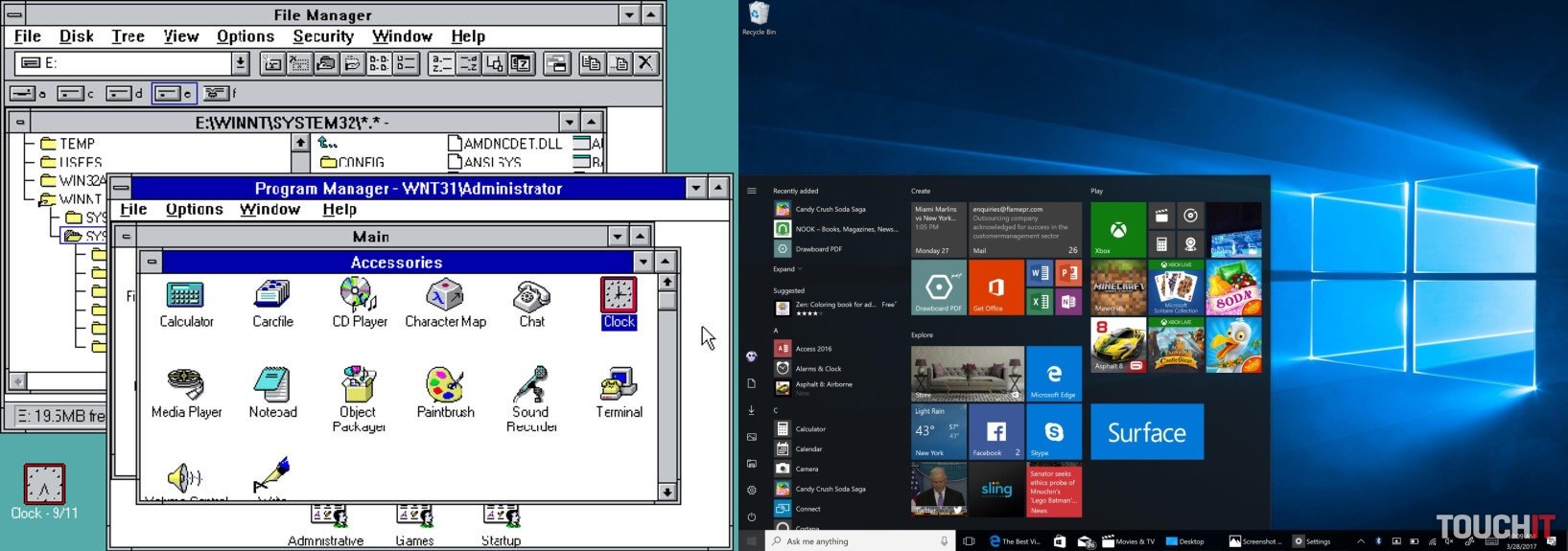Open the Xbox tile in Start menu
This screenshot has width=1568, height=551.
click(x=1118, y=230)
